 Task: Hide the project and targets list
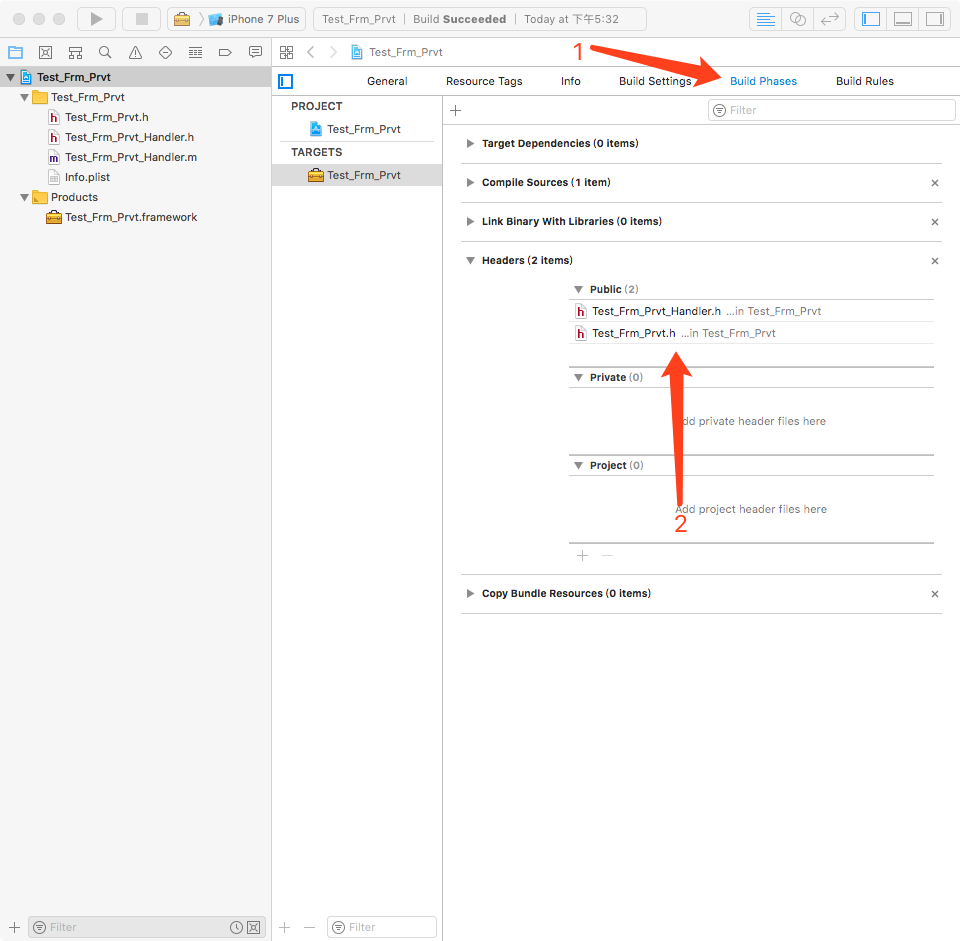285,81
